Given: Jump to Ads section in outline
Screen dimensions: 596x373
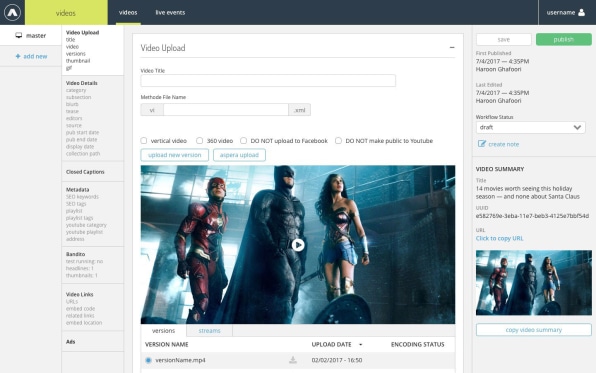Looking at the screenshot, I should 70,341.
